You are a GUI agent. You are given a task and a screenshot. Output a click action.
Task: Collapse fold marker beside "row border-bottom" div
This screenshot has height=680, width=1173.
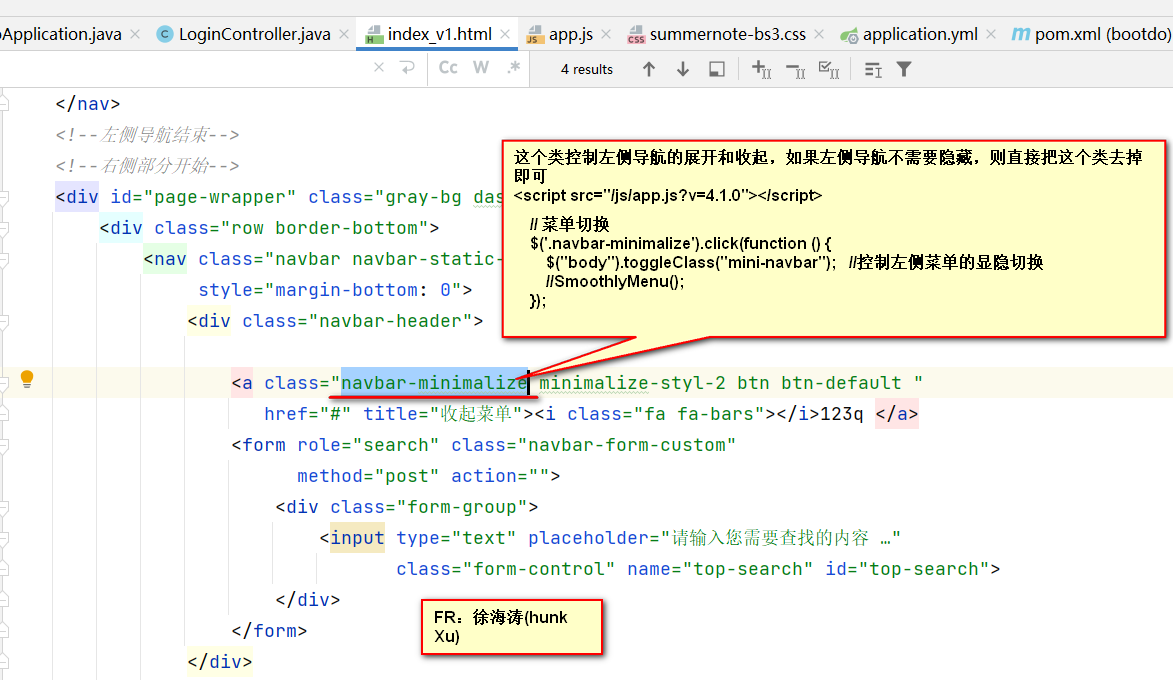[4, 228]
